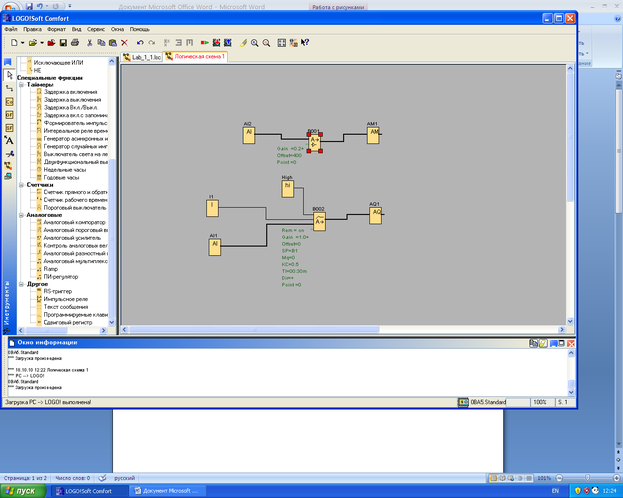
Task: Collapse the Таймеры tree group
Action: 21,85
